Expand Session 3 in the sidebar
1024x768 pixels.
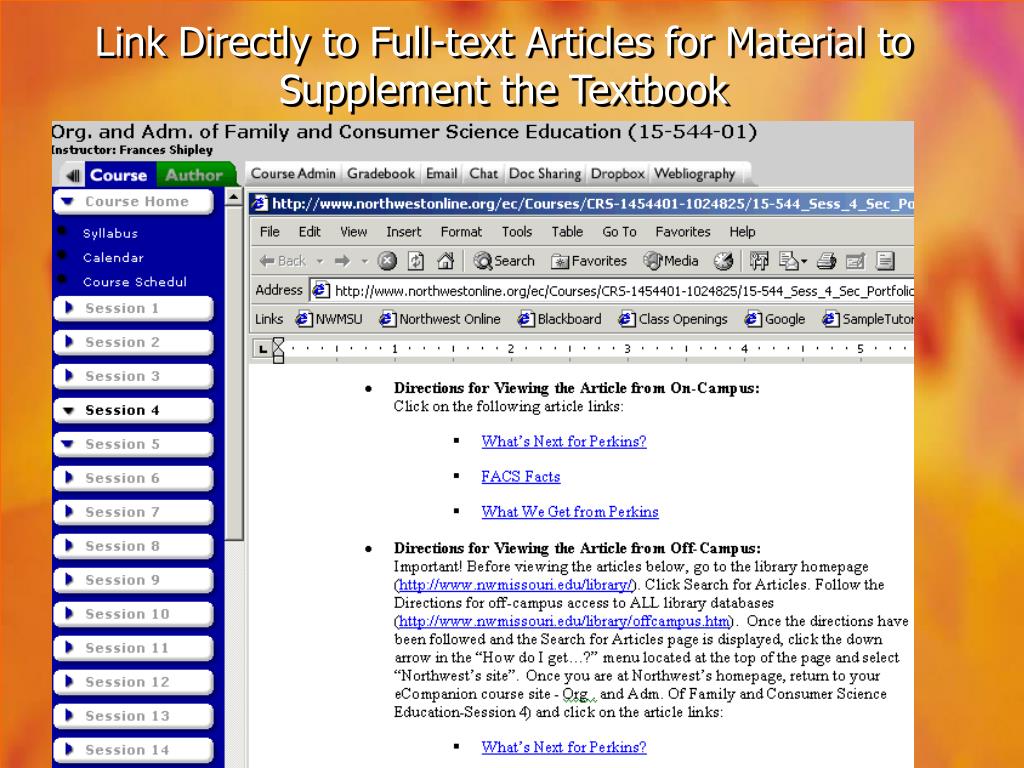[x=133, y=376]
